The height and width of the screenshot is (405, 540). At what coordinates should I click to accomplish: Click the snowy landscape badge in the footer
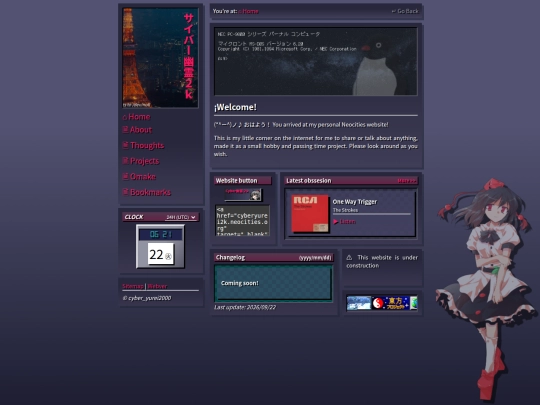(x=359, y=303)
